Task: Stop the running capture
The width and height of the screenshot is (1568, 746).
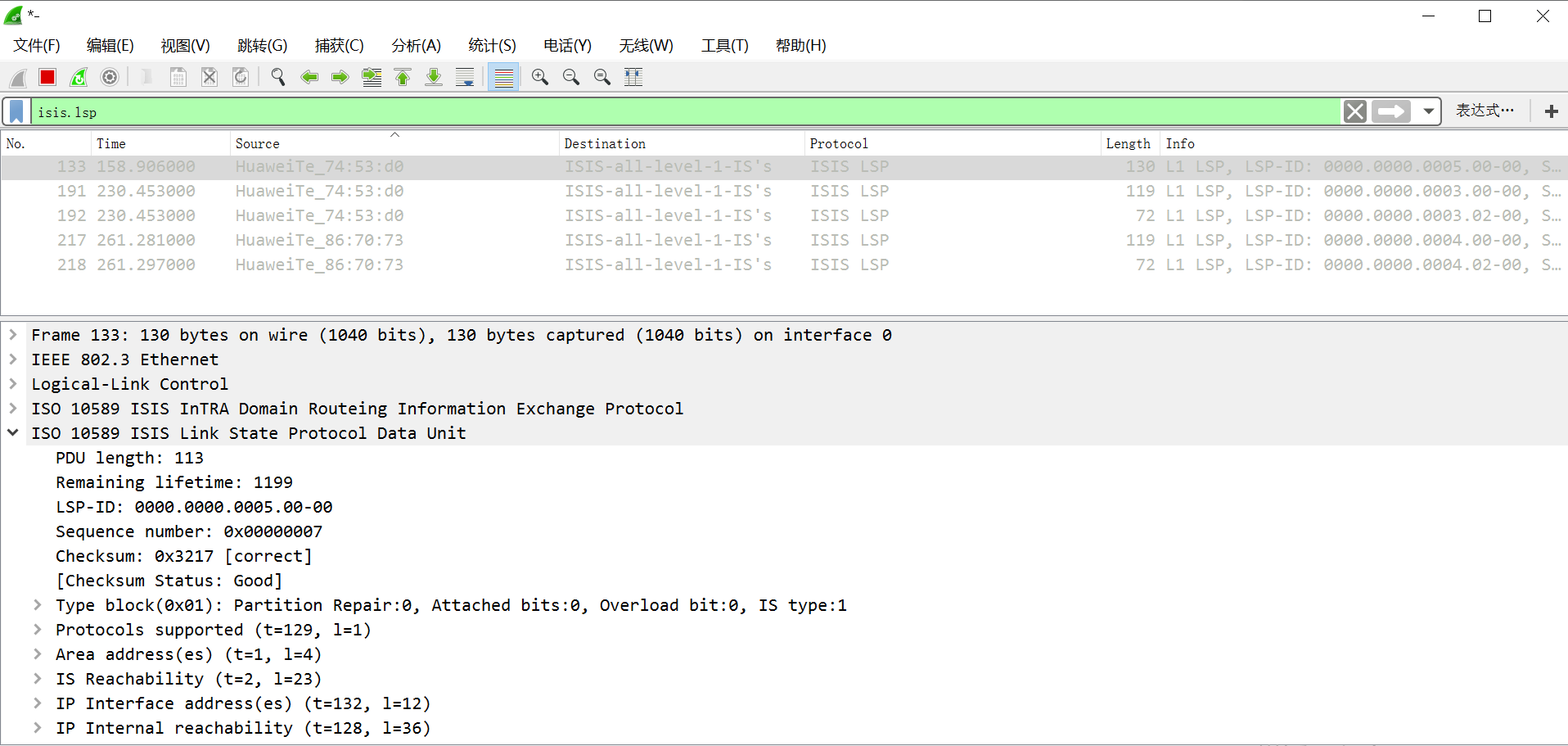Action: (47, 77)
